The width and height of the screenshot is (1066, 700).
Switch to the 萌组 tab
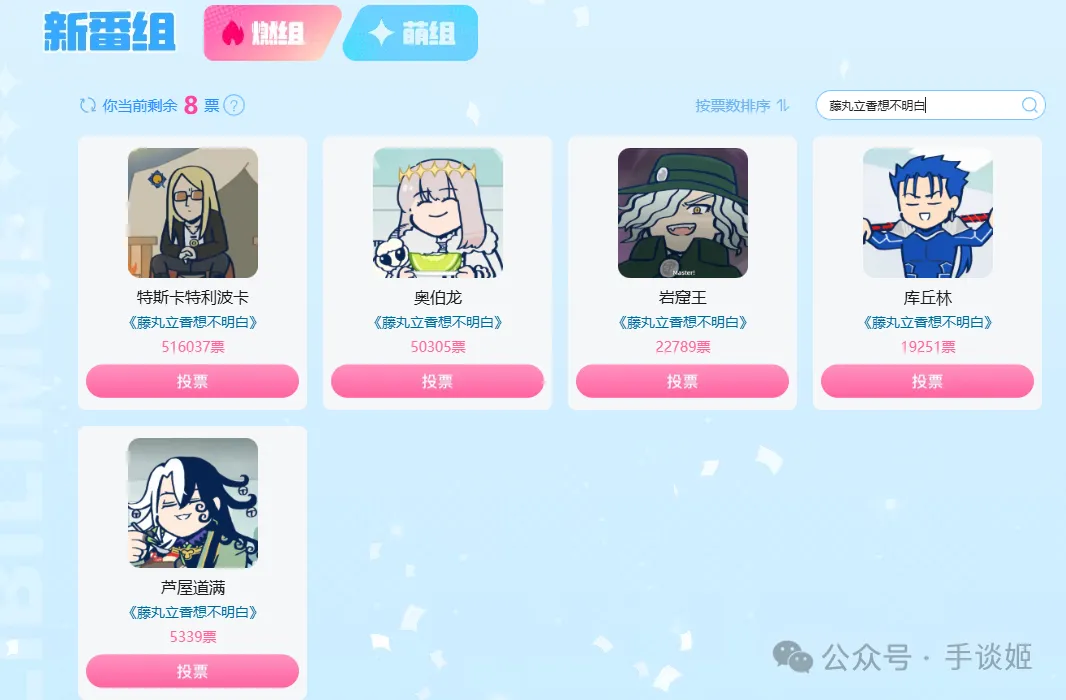point(411,33)
